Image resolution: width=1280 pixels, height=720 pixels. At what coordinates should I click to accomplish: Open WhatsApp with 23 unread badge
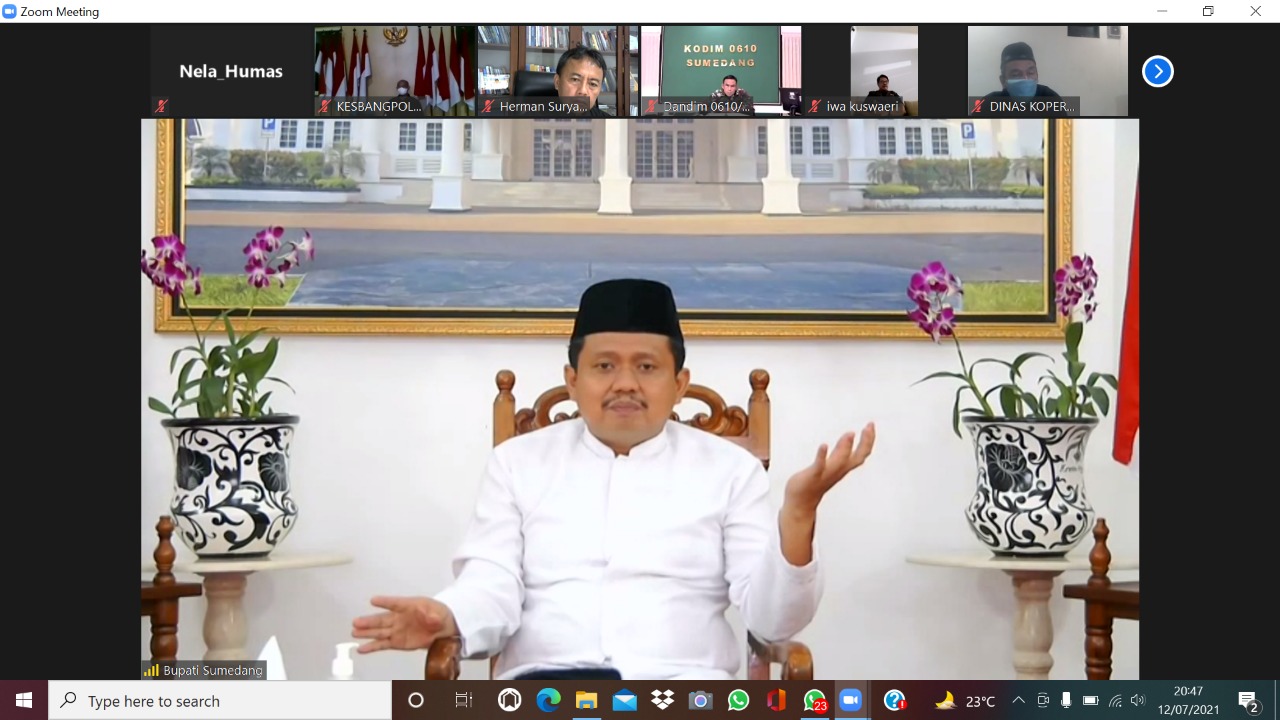[815, 700]
